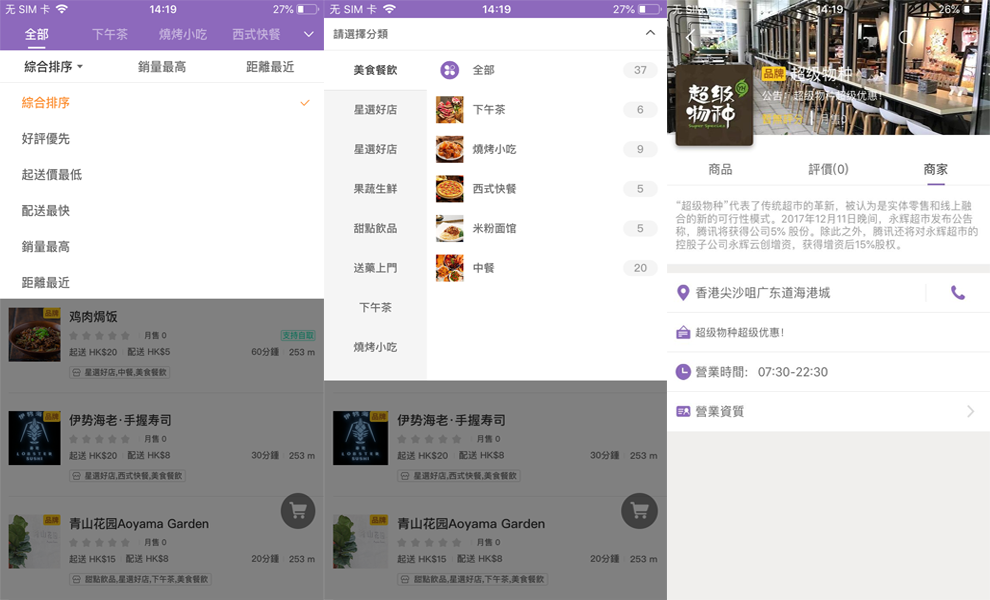
Task: Tap the orange checkmark beside 綜合排序
Action: (305, 102)
